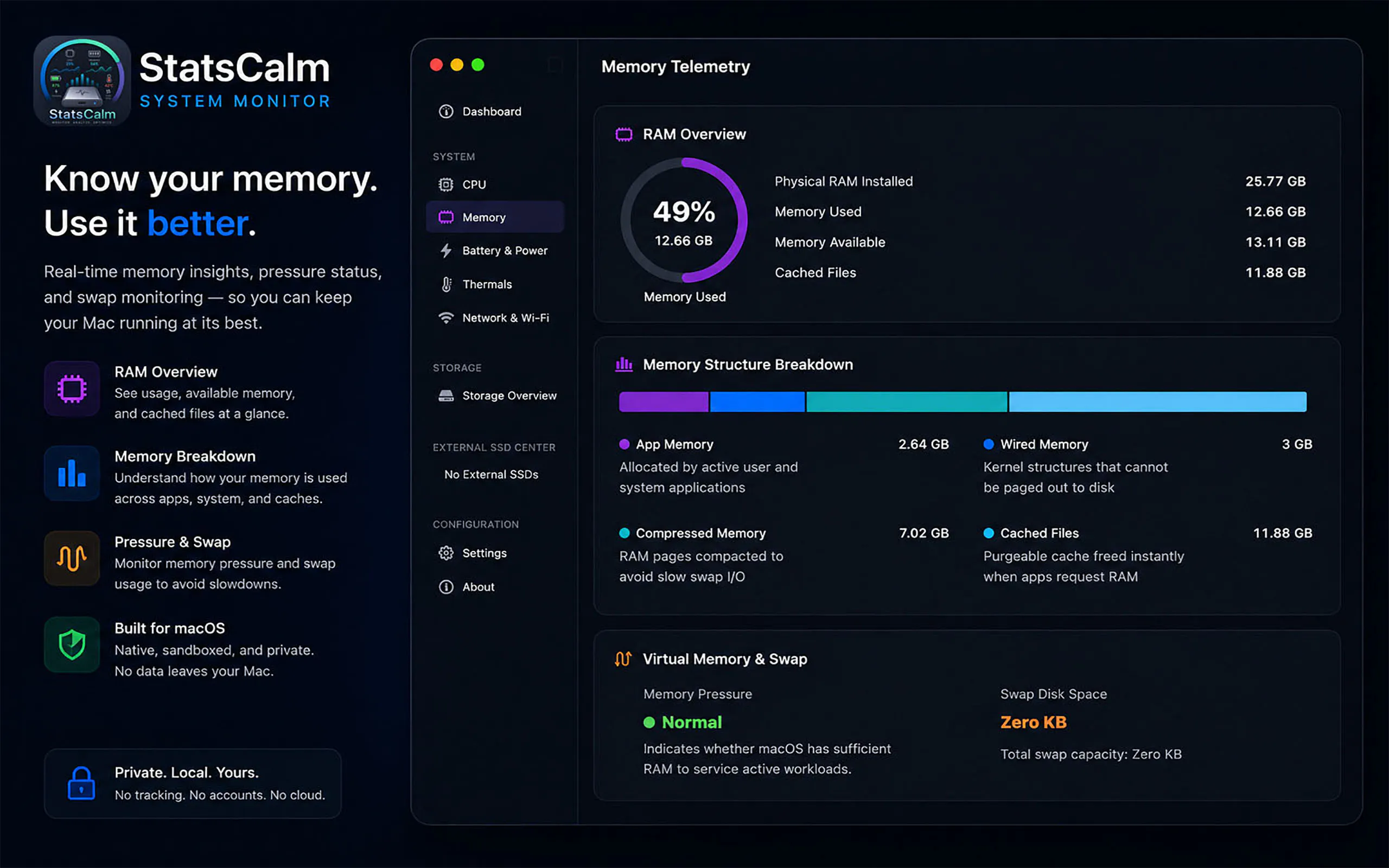Click the Memory Structure Breakdown chart icon
Screen dimensions: 1389x868
pos(624,365)
